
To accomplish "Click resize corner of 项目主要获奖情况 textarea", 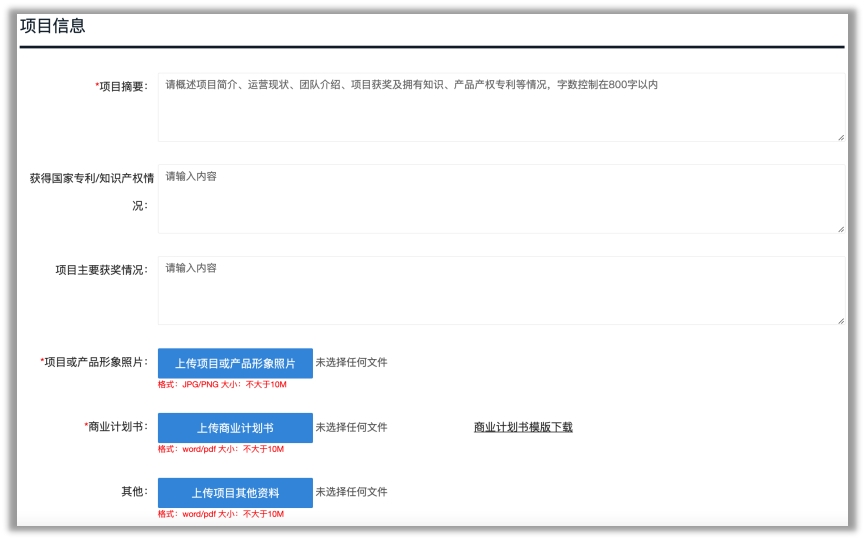I will click(x=841, y=320).
